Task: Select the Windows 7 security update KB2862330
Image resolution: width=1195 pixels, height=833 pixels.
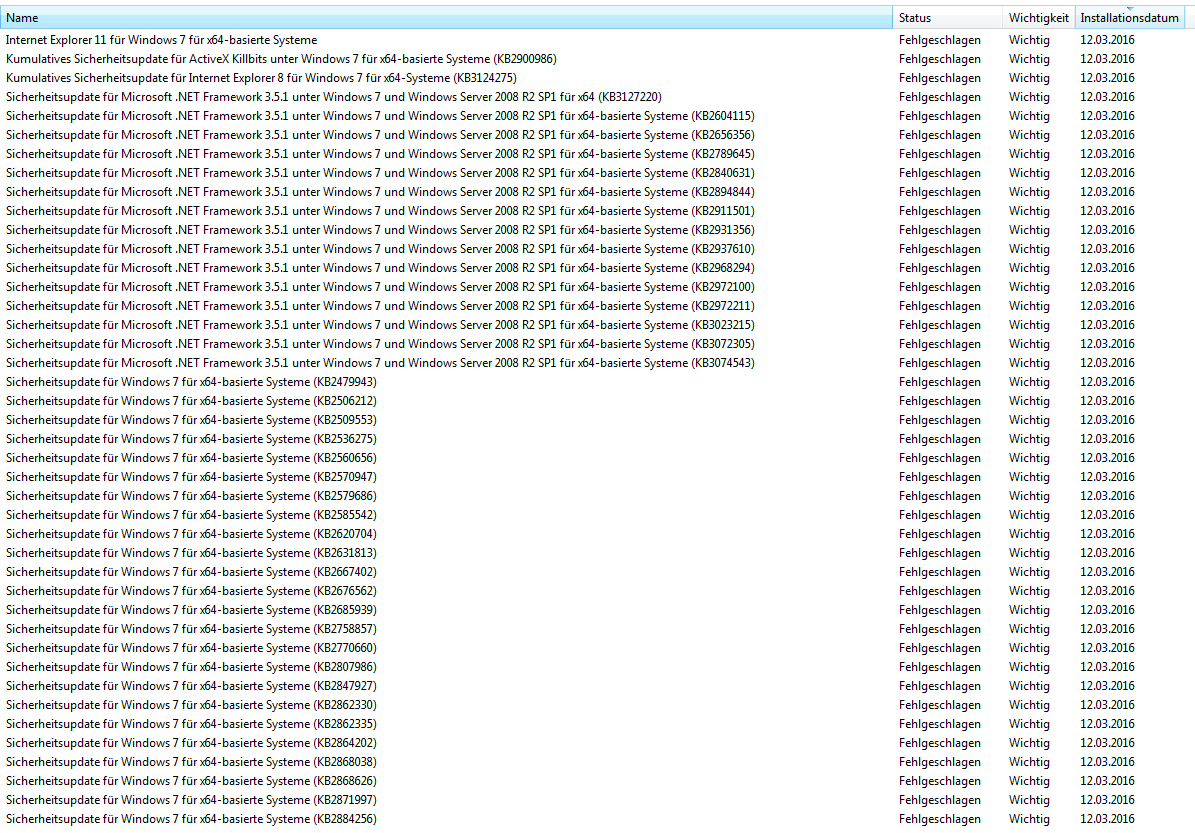Action: [191, 705]
